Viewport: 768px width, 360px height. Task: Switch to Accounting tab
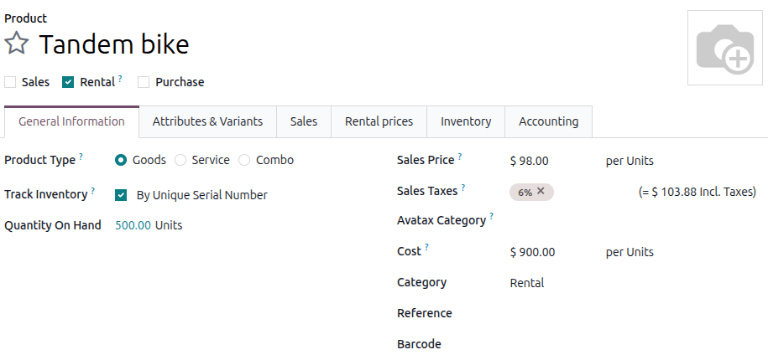(549, 121)
